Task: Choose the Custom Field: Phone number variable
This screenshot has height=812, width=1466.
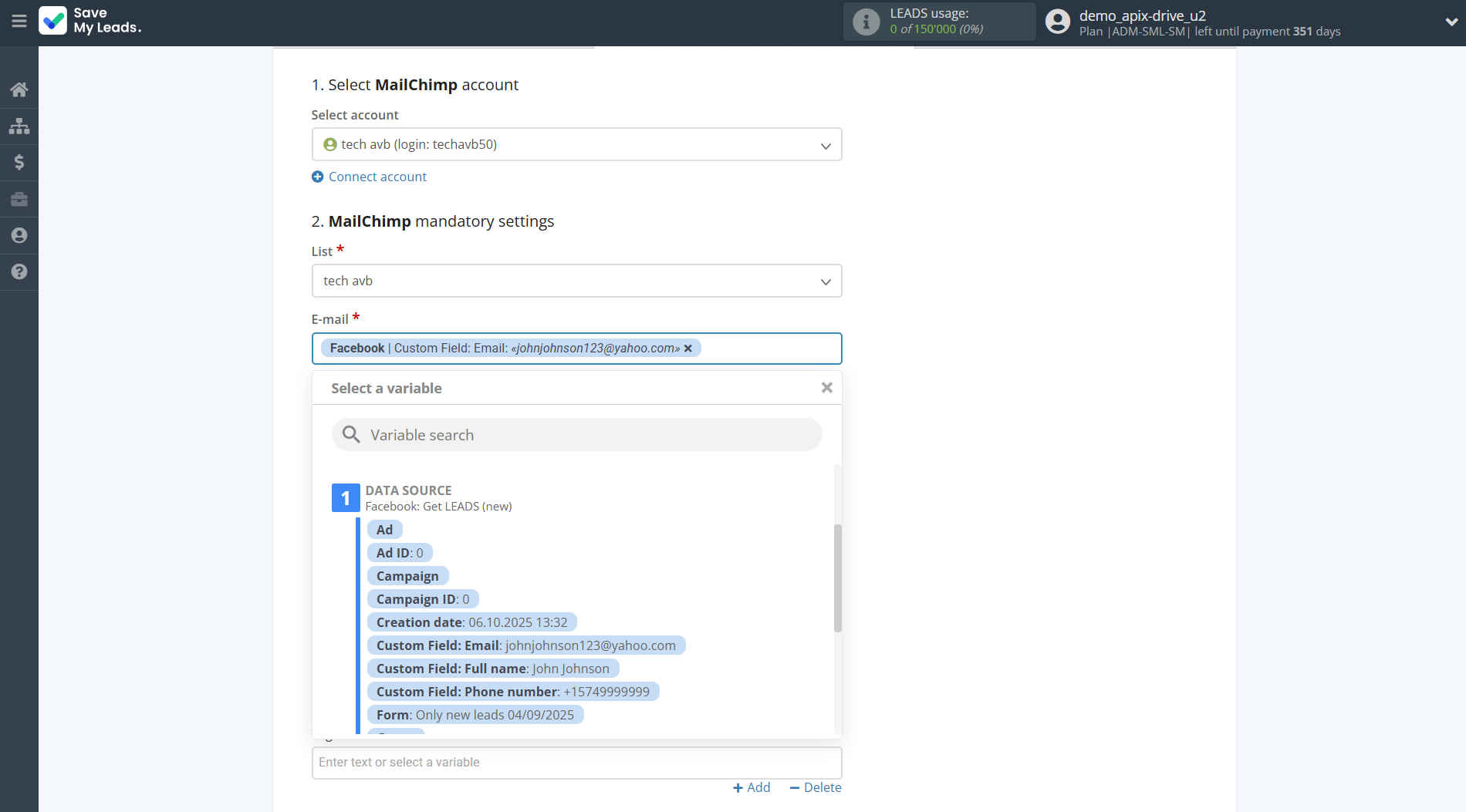Action: (x=512, y=692)
